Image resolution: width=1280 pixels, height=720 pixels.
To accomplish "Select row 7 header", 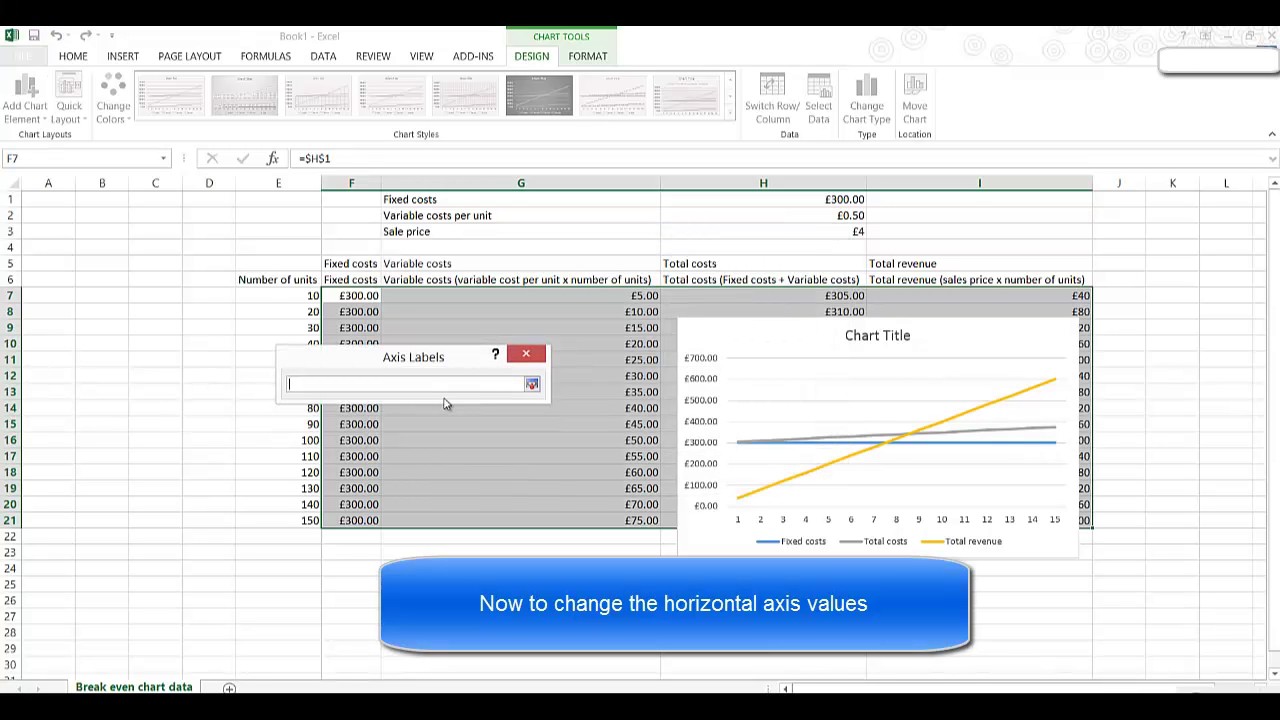I will 10,296.
